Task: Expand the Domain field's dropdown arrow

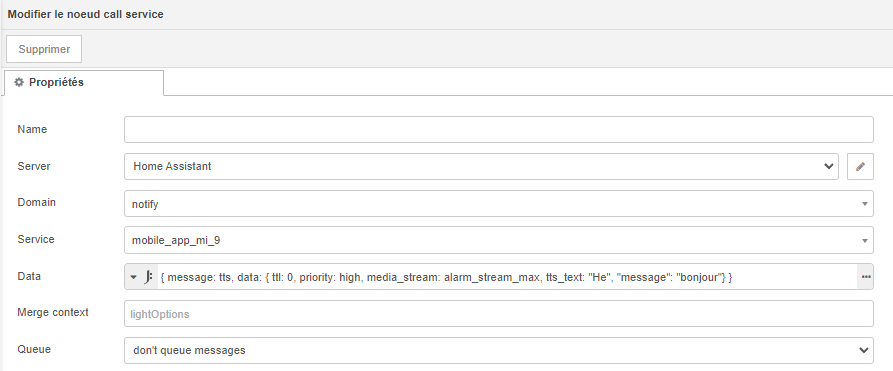Action: pos(865,203)
